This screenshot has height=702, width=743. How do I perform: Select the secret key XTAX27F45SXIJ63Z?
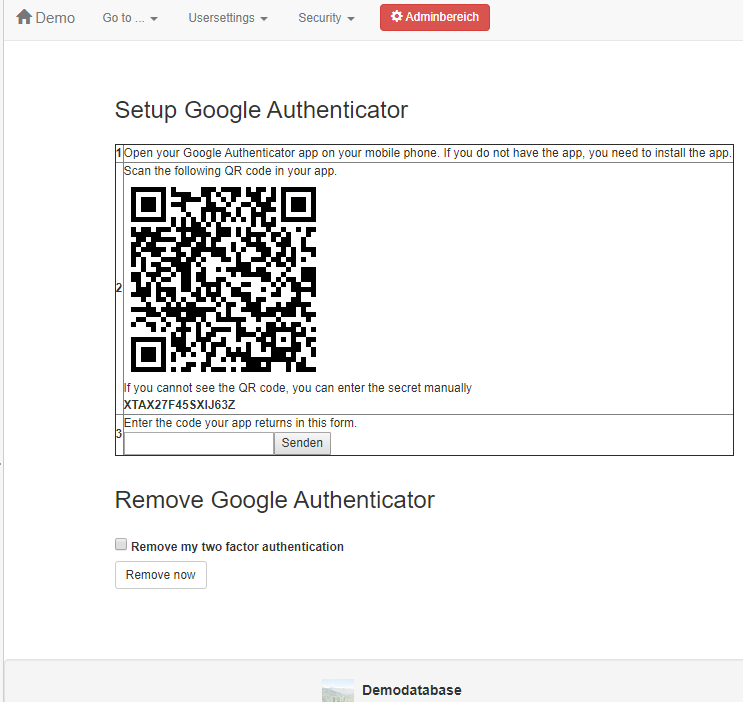pyautogui.click(x=180, y=405)
